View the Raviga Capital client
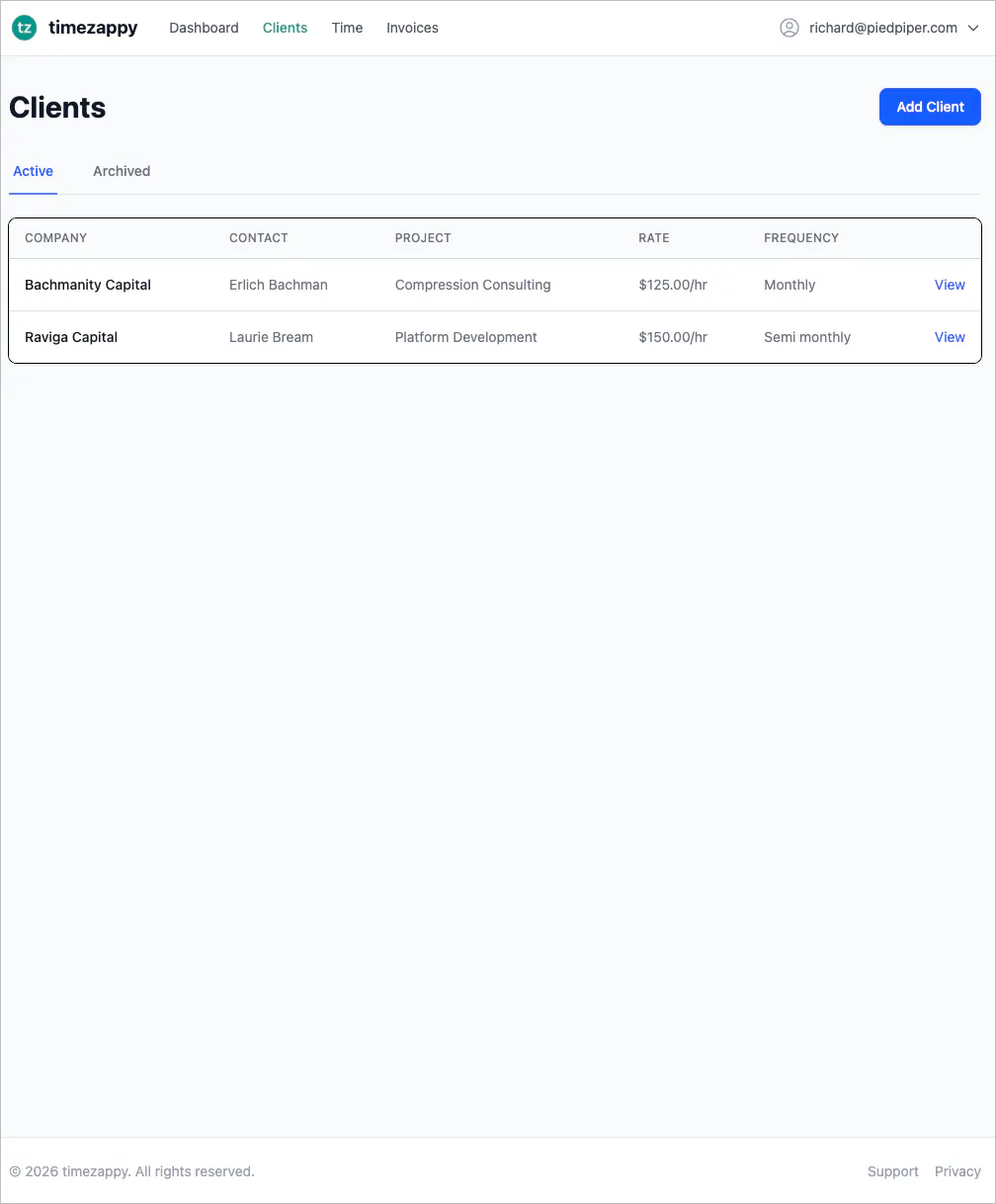 click(x=950, y=337)
